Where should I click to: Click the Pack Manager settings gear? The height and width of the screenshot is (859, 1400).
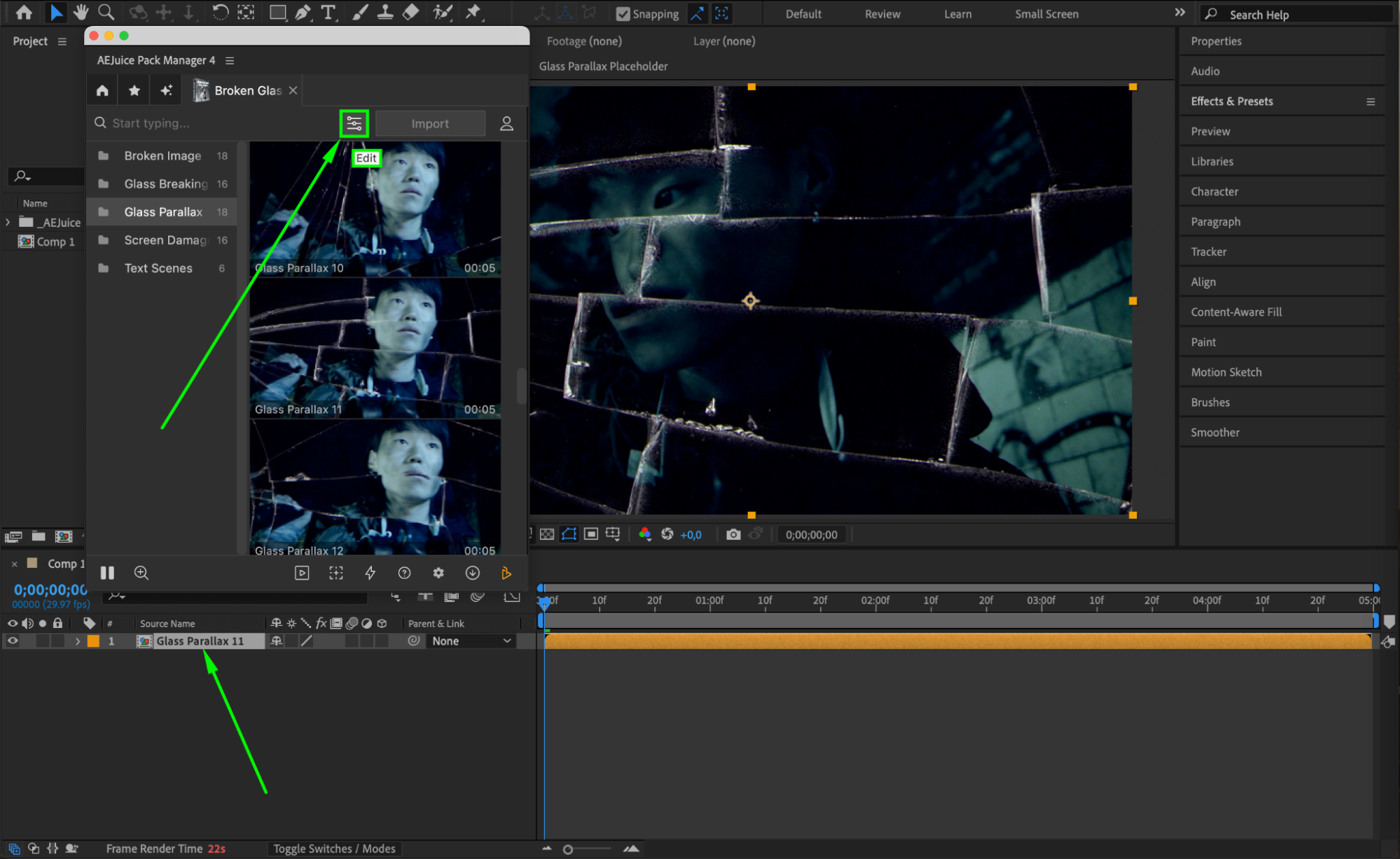click(x=438, y=573)
